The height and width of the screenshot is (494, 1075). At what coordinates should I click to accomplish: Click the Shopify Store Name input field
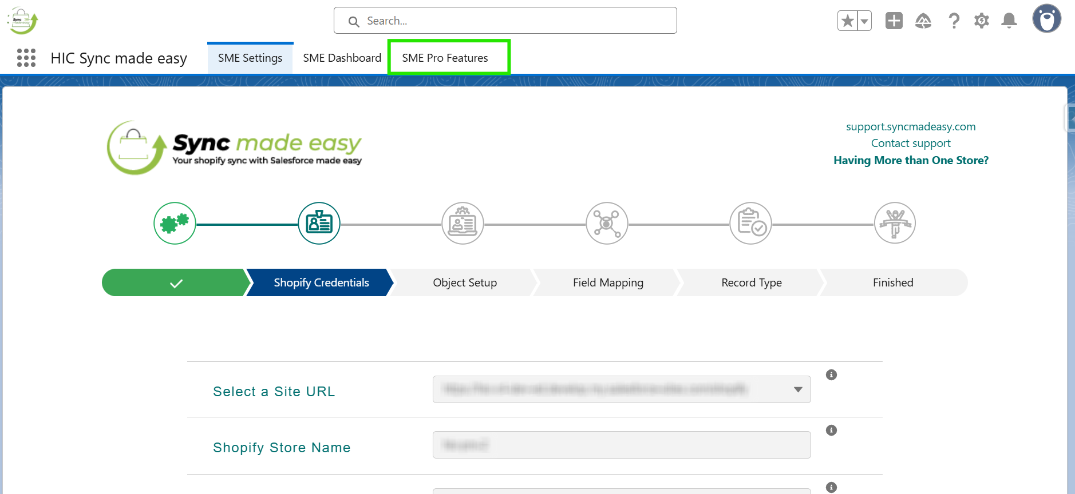(x=622, y=445)
